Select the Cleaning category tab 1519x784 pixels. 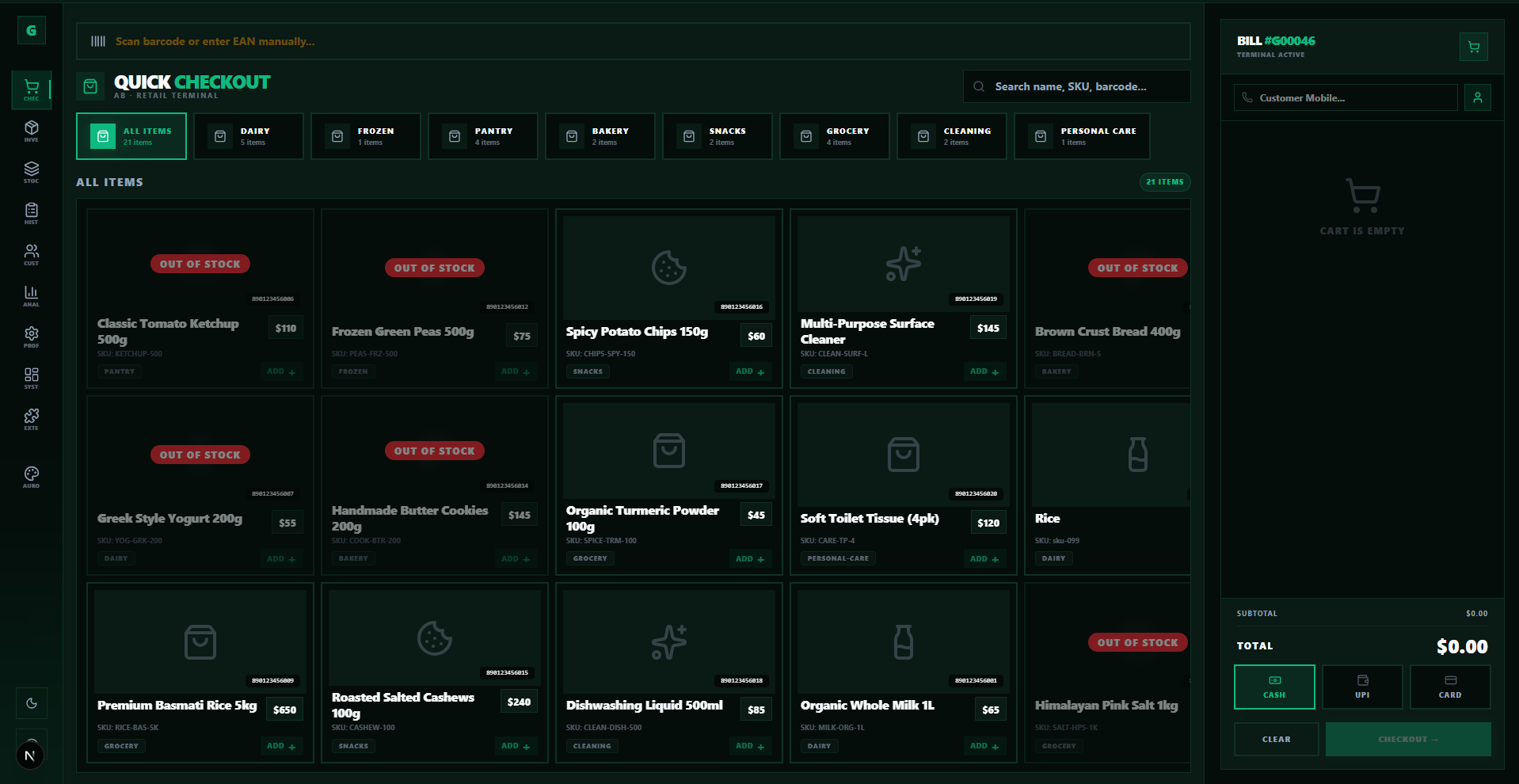point(952,136)
